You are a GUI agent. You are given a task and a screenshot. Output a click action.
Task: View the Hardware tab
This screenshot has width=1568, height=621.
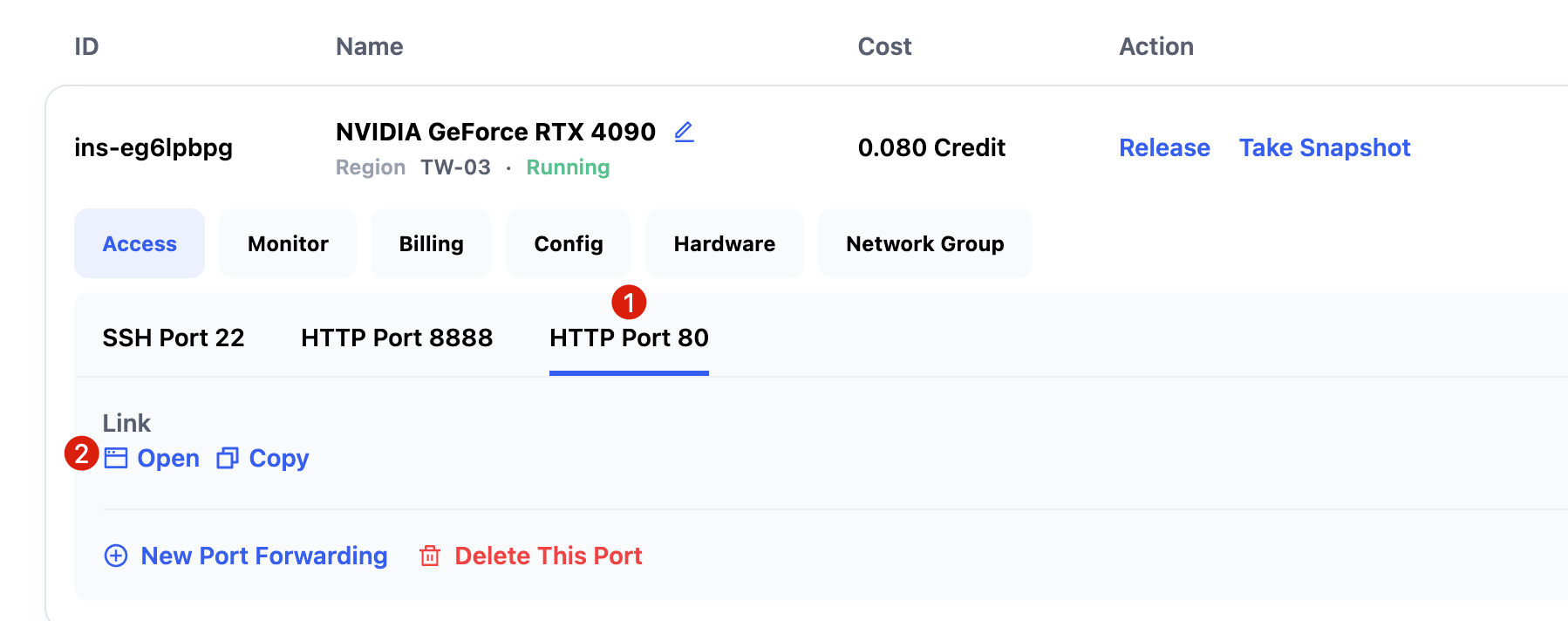point(724,243)
